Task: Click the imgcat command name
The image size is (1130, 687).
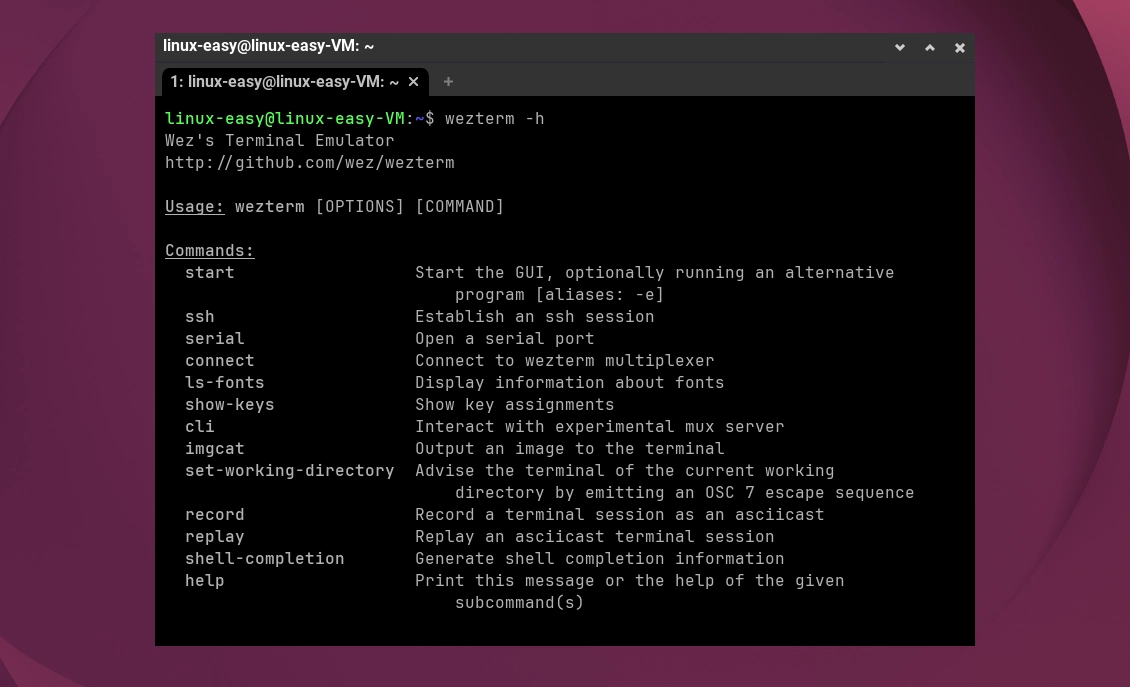Action: 215,448
